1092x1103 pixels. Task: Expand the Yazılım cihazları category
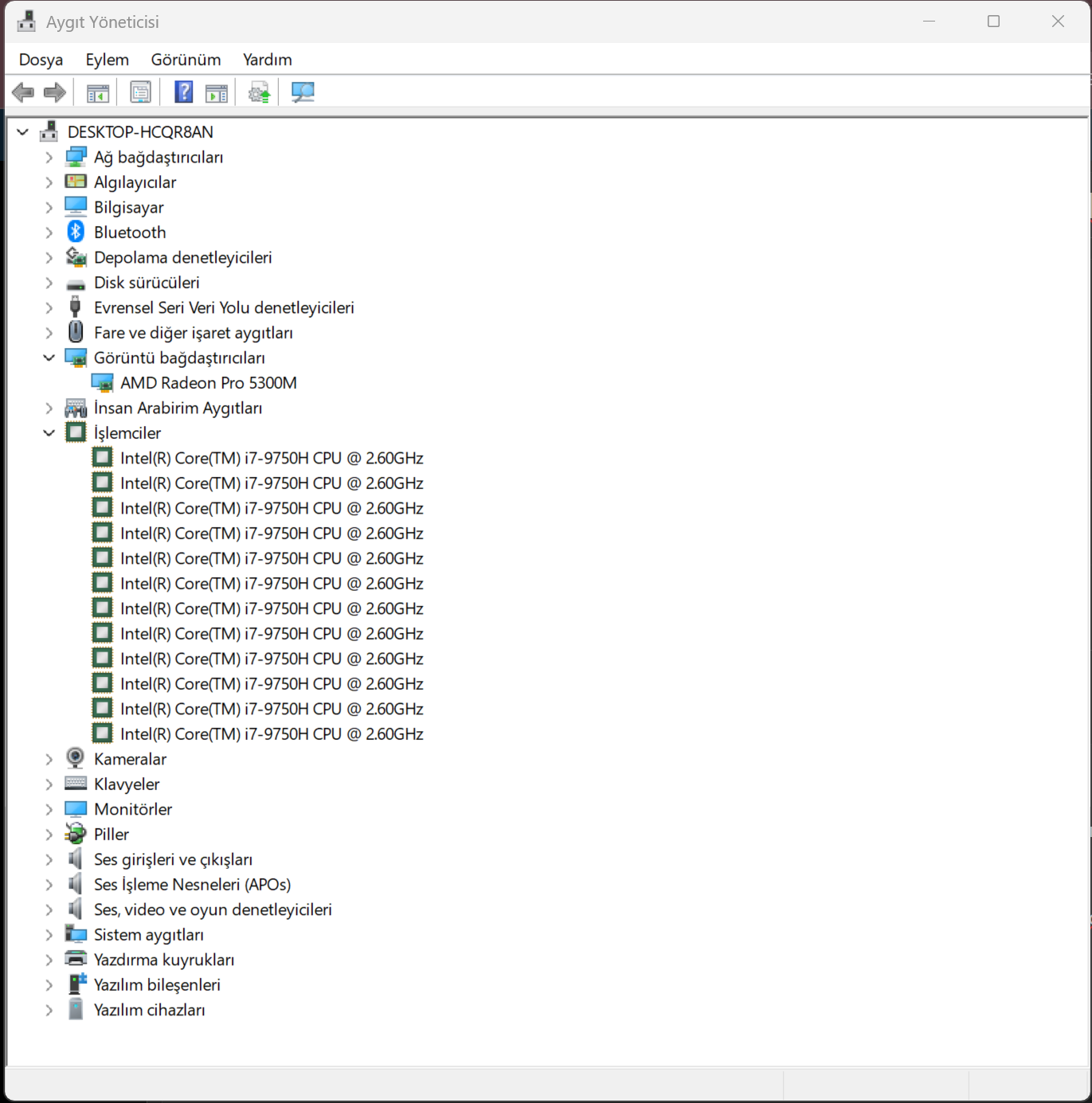49,1010
